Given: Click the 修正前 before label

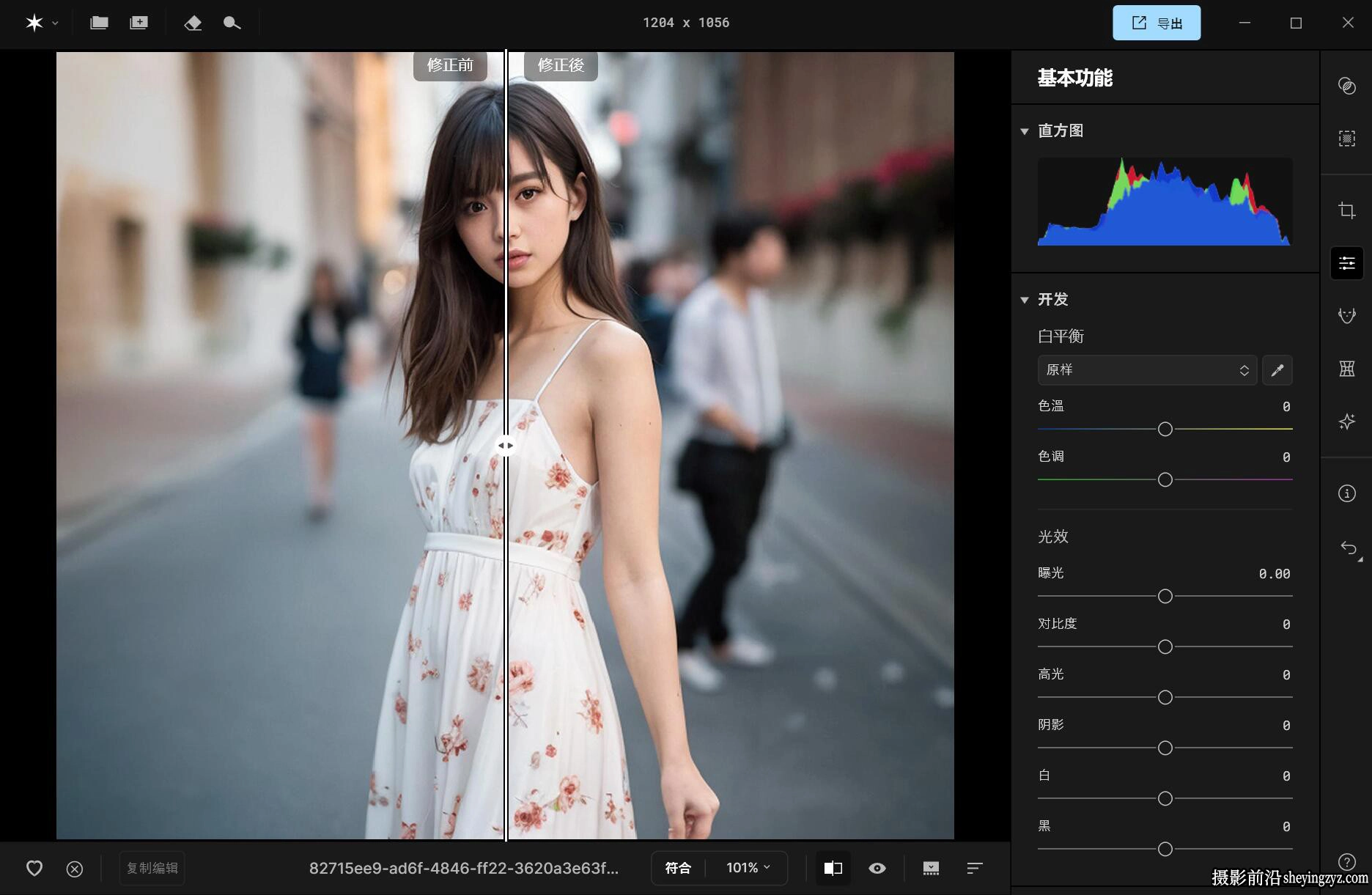Looking at the screenshot, I should 450,65.
